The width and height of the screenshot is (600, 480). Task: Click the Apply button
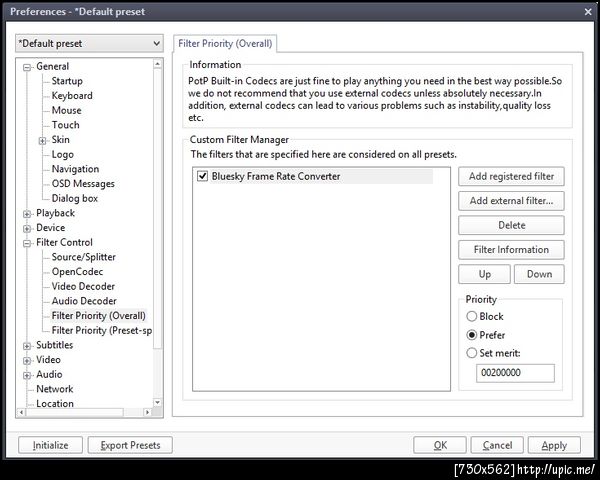(554, 445)
